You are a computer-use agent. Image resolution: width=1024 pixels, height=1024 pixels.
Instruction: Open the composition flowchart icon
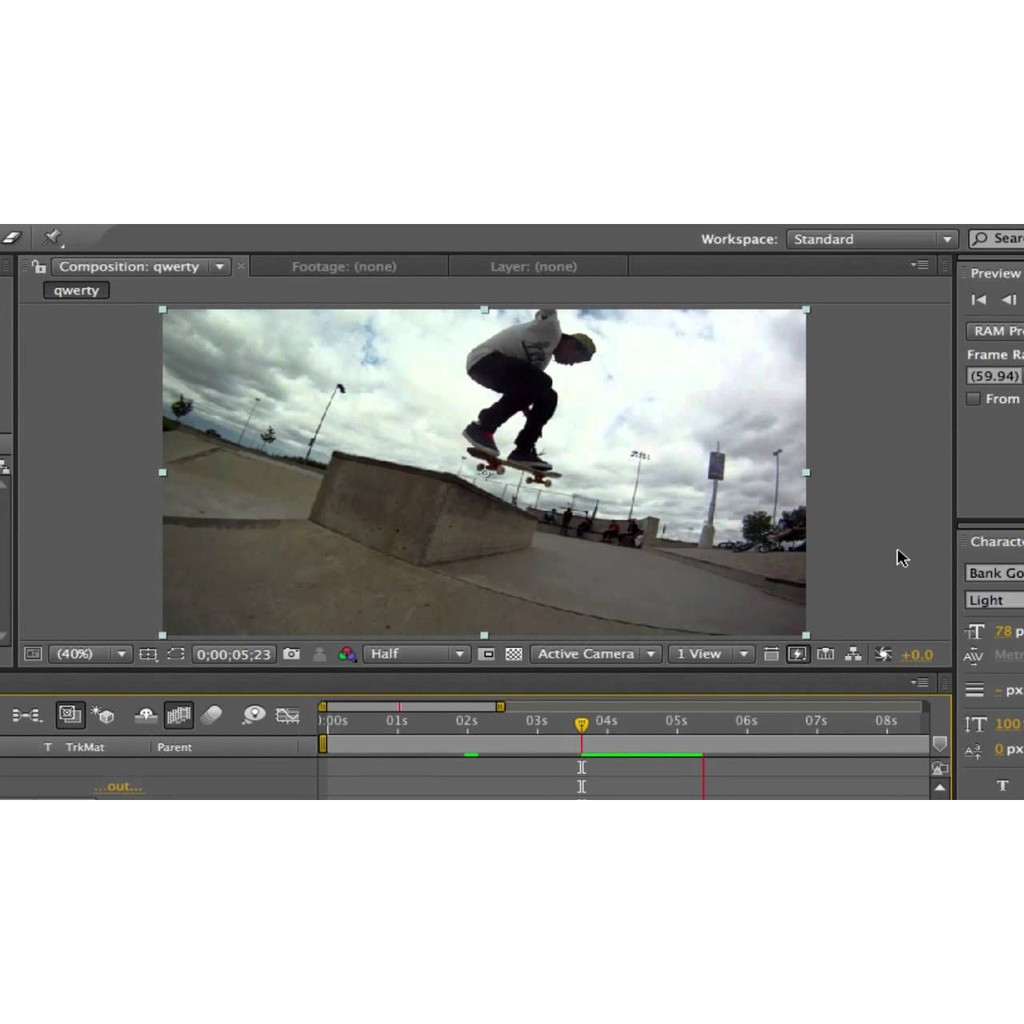(853, 654)
